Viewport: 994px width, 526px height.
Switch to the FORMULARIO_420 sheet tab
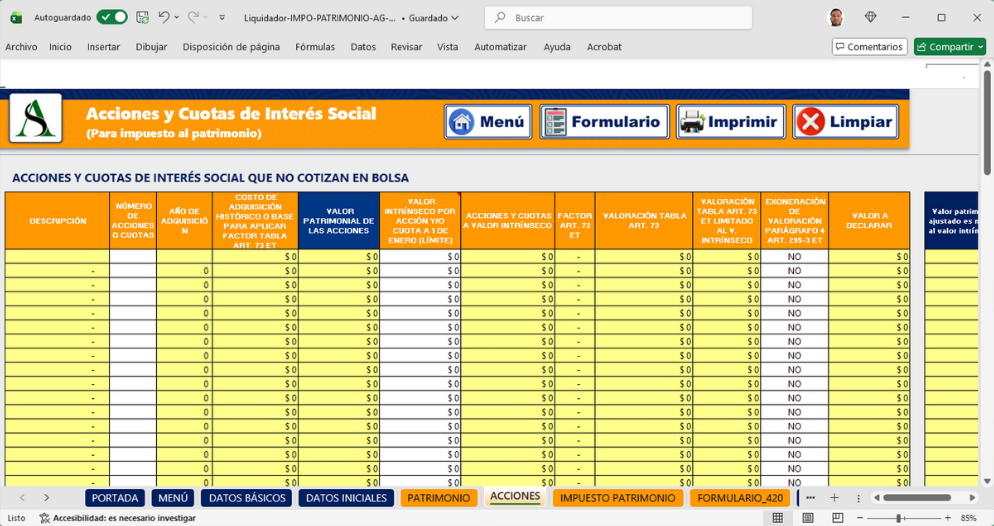point(740,498)
